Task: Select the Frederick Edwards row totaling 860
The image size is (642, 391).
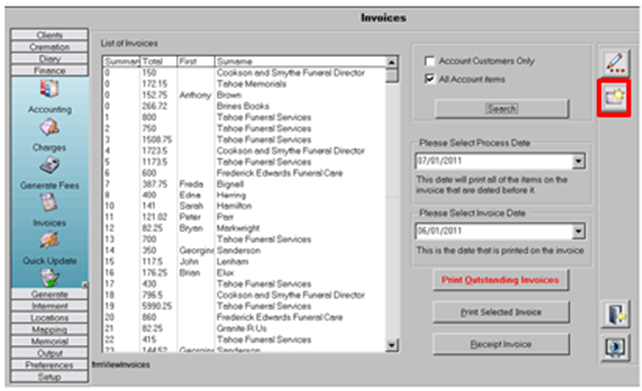Action: 244,317
